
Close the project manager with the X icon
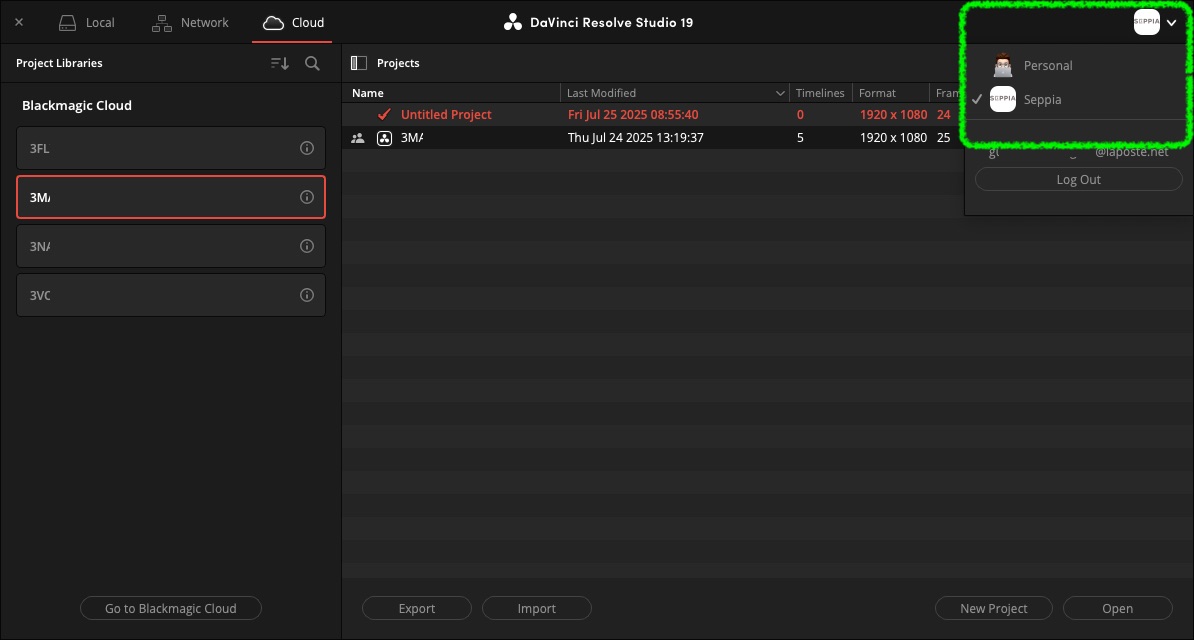click(x=19, y=22)
